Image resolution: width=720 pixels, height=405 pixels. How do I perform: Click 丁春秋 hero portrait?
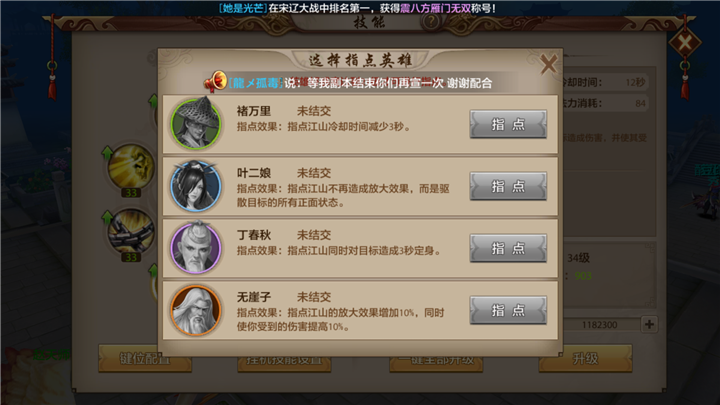pos(196,248)
